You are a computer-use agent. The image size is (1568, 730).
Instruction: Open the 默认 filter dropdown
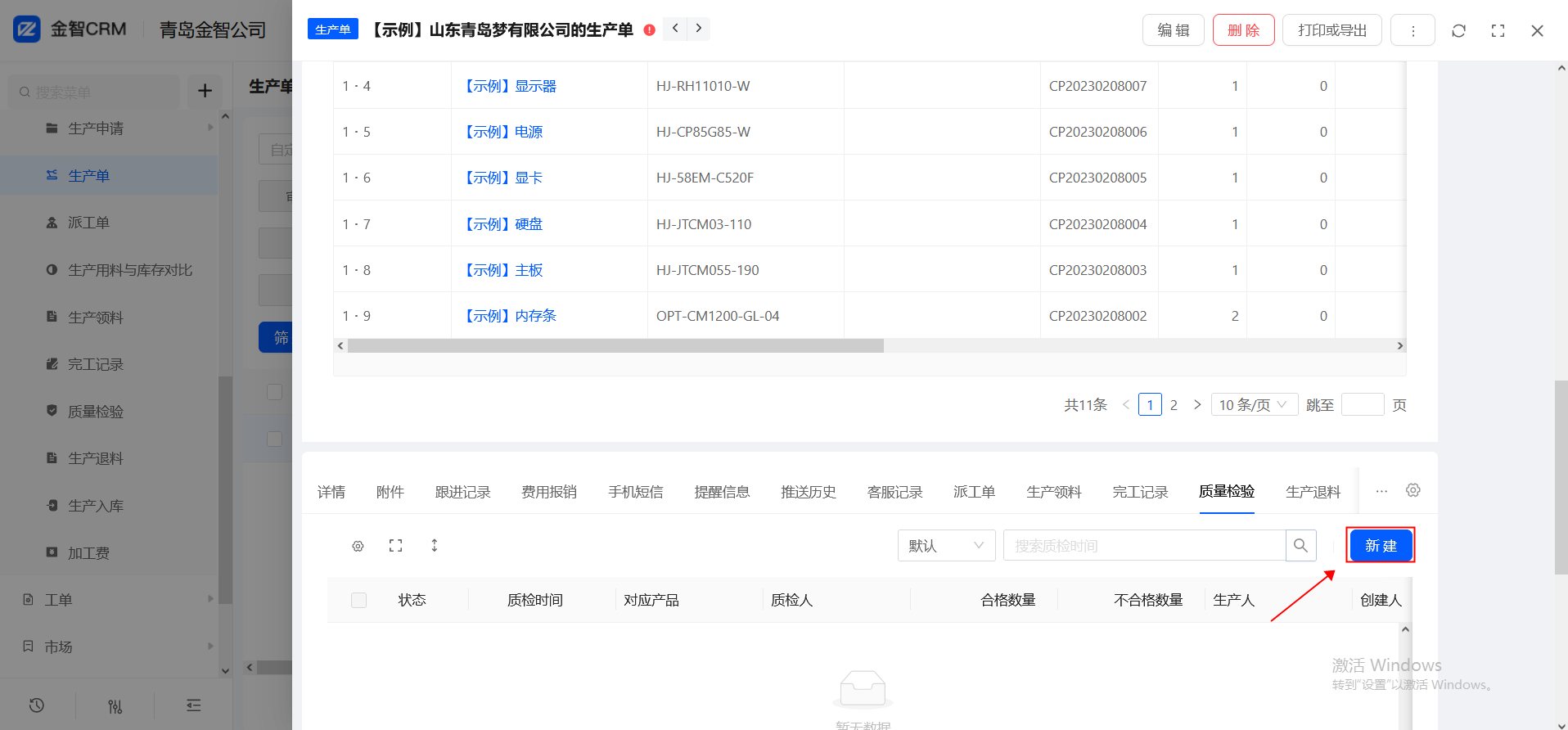(x=947, y=546)
